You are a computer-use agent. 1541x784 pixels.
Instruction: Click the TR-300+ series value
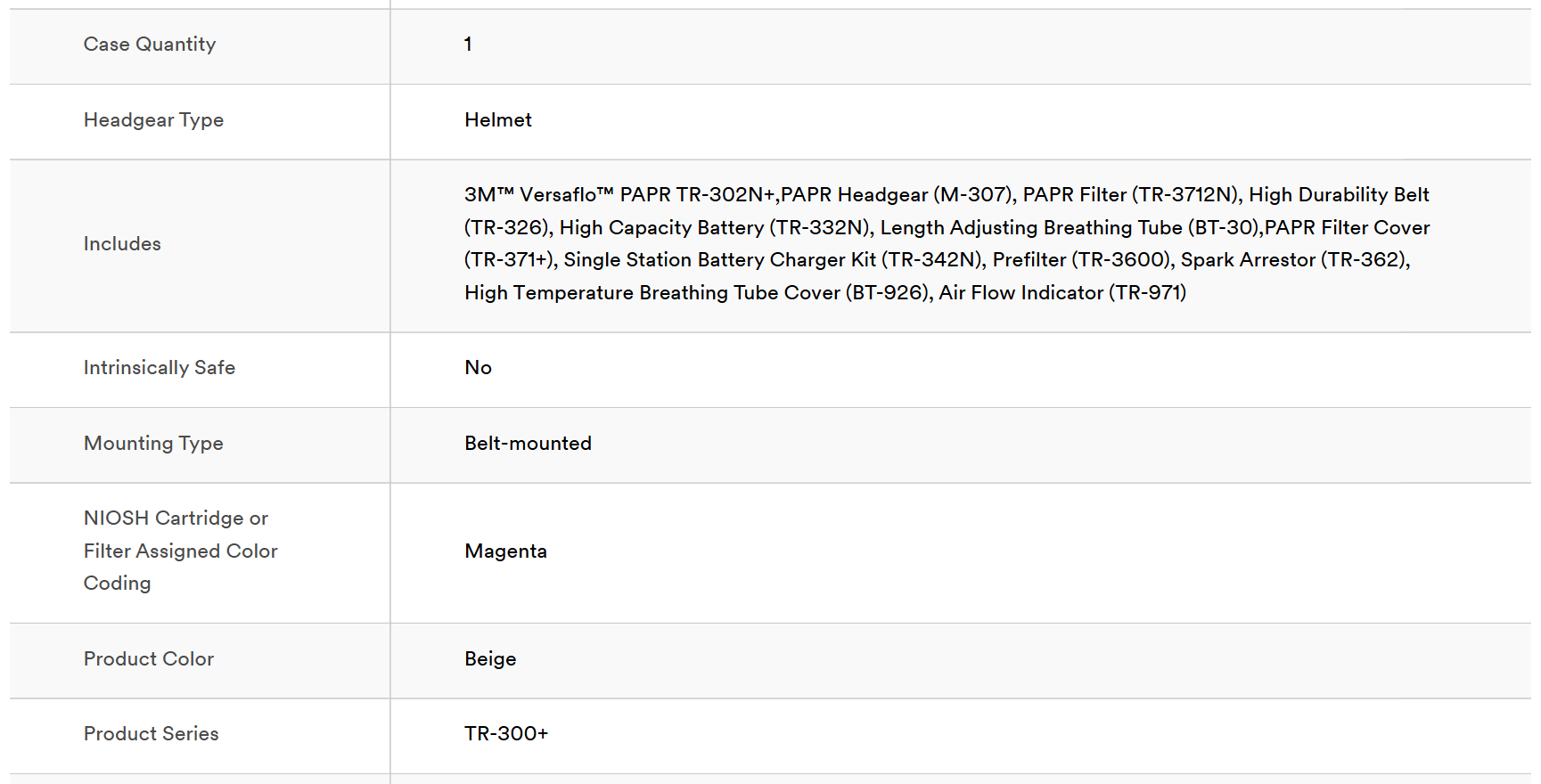coord(506,733)
